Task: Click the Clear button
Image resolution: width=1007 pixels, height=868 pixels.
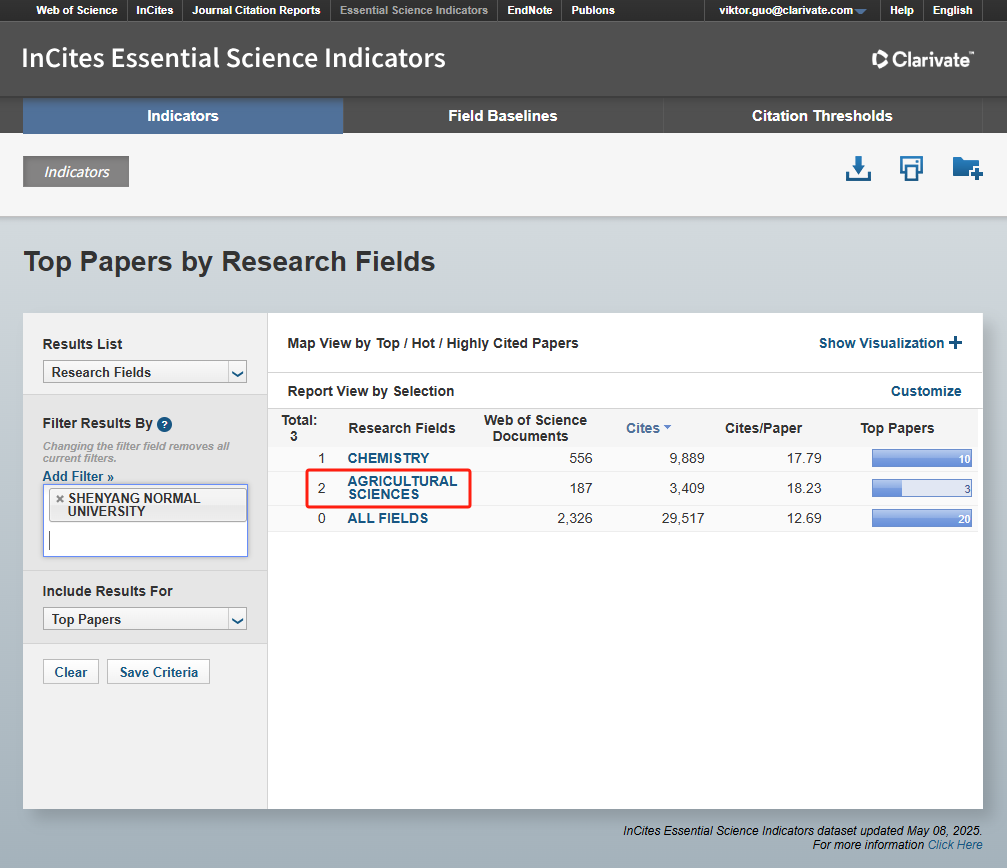Action: point(71,672)
